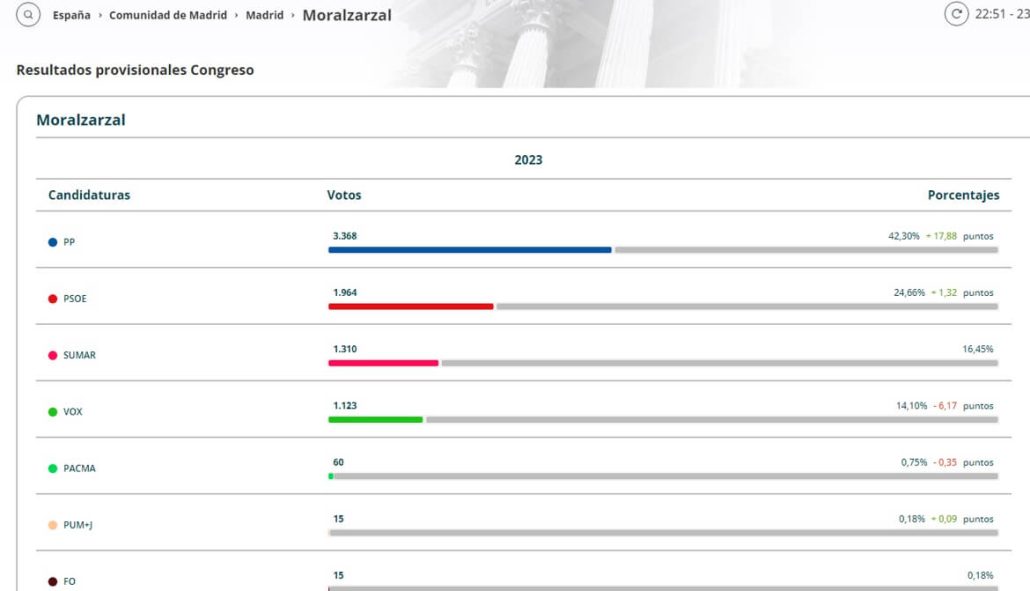Open the España breadcrumb link
Screen dimensions: 1030x591
(x=72, y=15)
